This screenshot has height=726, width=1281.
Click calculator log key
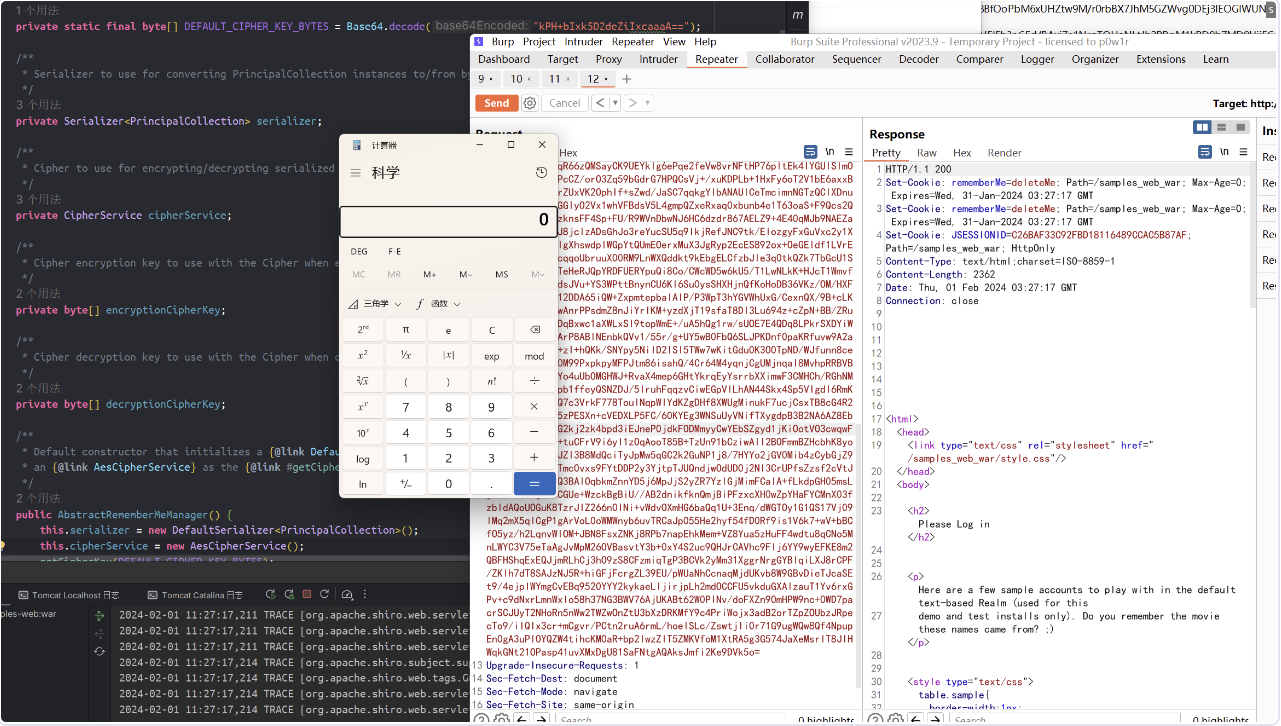click(362, 458)
